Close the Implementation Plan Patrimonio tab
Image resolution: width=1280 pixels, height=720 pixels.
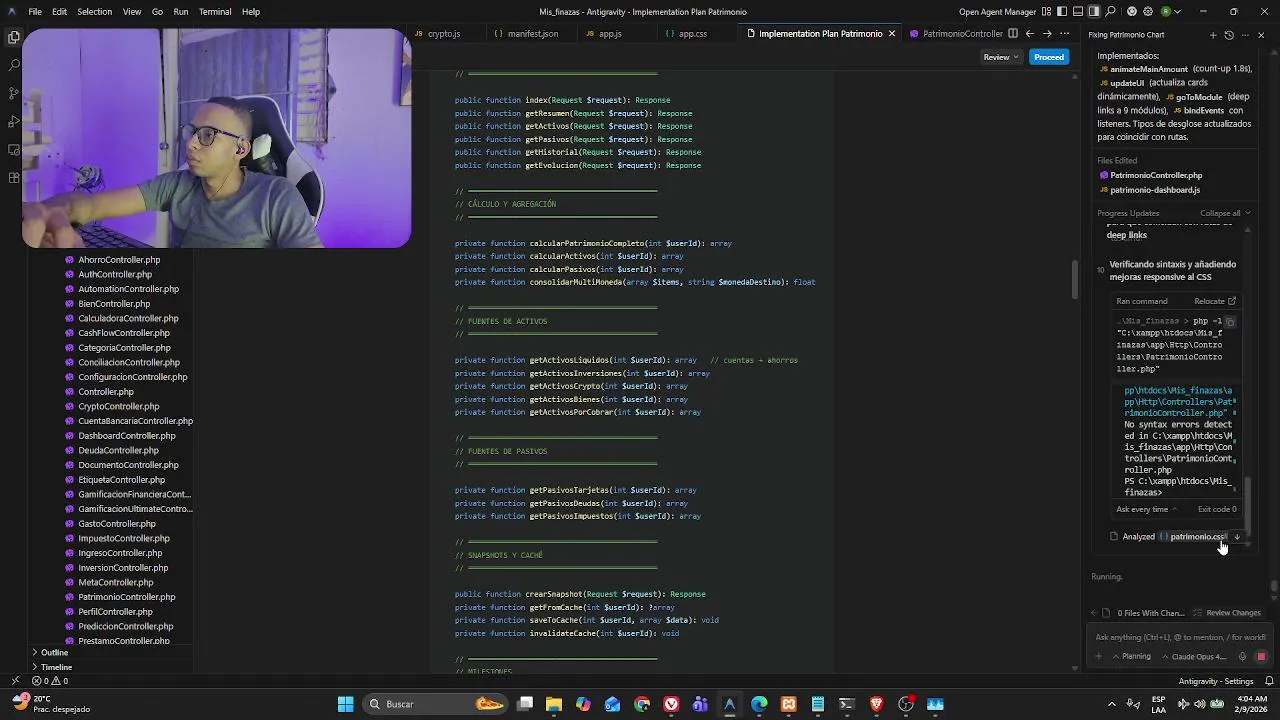point(891,34)
